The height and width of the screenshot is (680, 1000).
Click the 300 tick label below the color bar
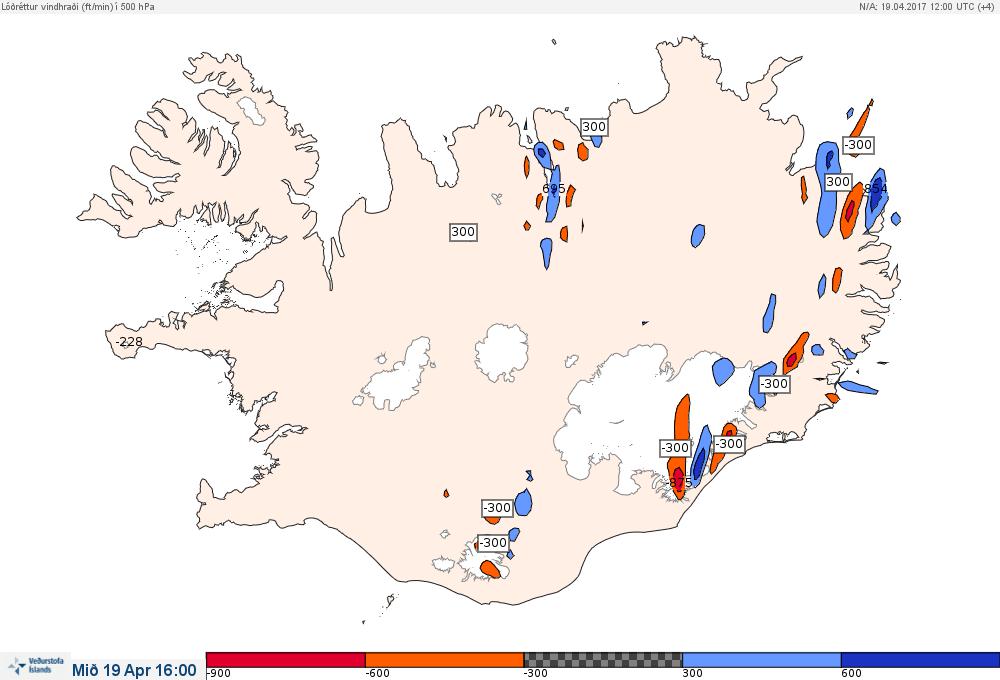(x=693, y=674)
